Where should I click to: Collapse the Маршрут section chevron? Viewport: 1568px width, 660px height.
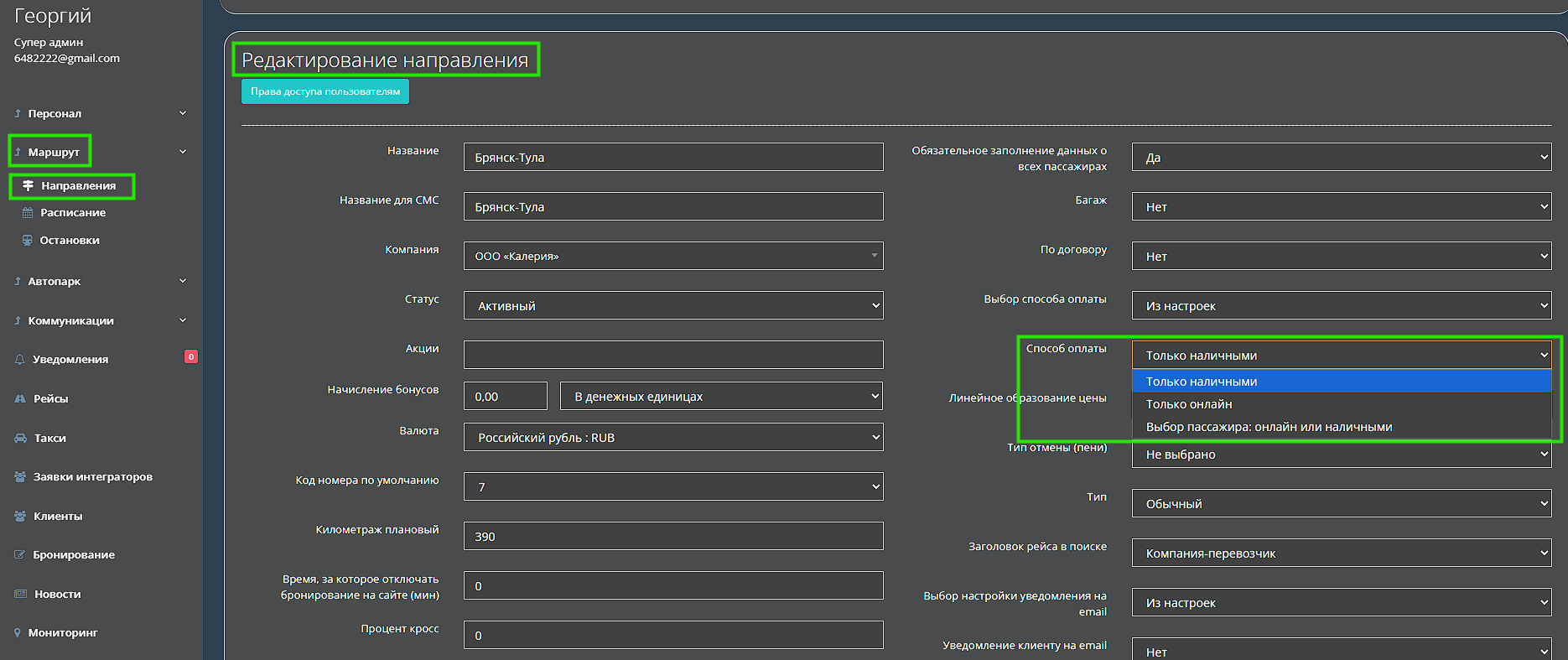pyautogui.click(x=182, y=152)
